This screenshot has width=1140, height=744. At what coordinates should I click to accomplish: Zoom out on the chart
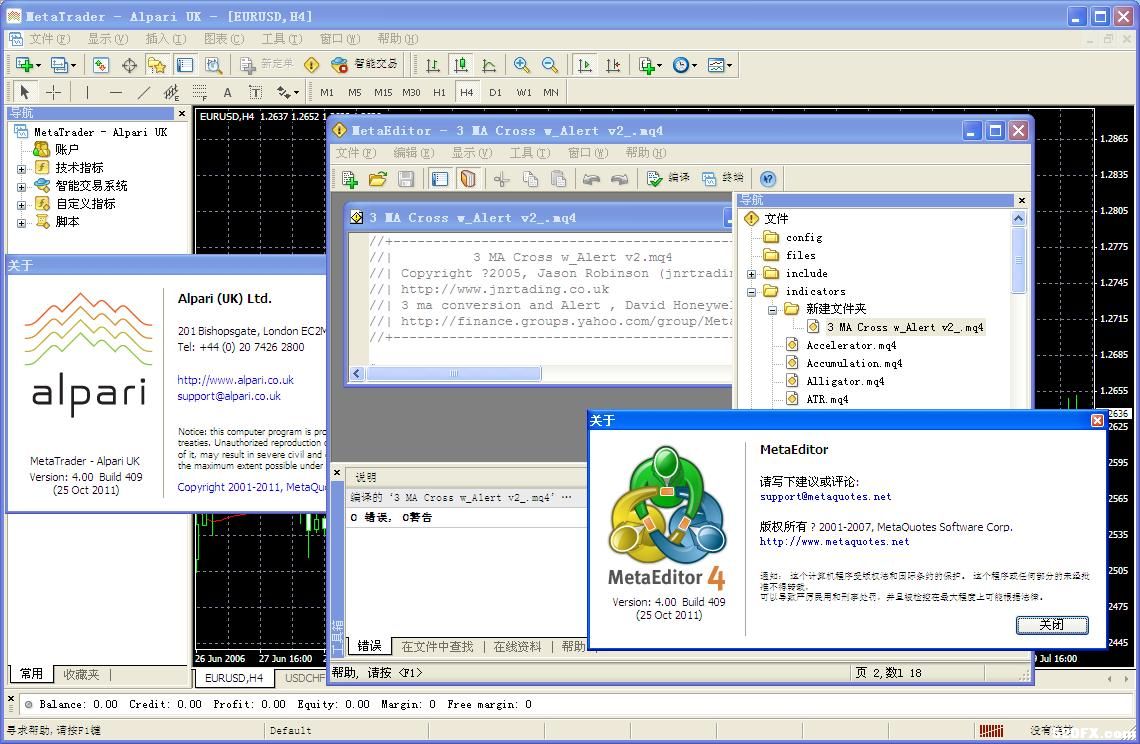click(550, 65)
